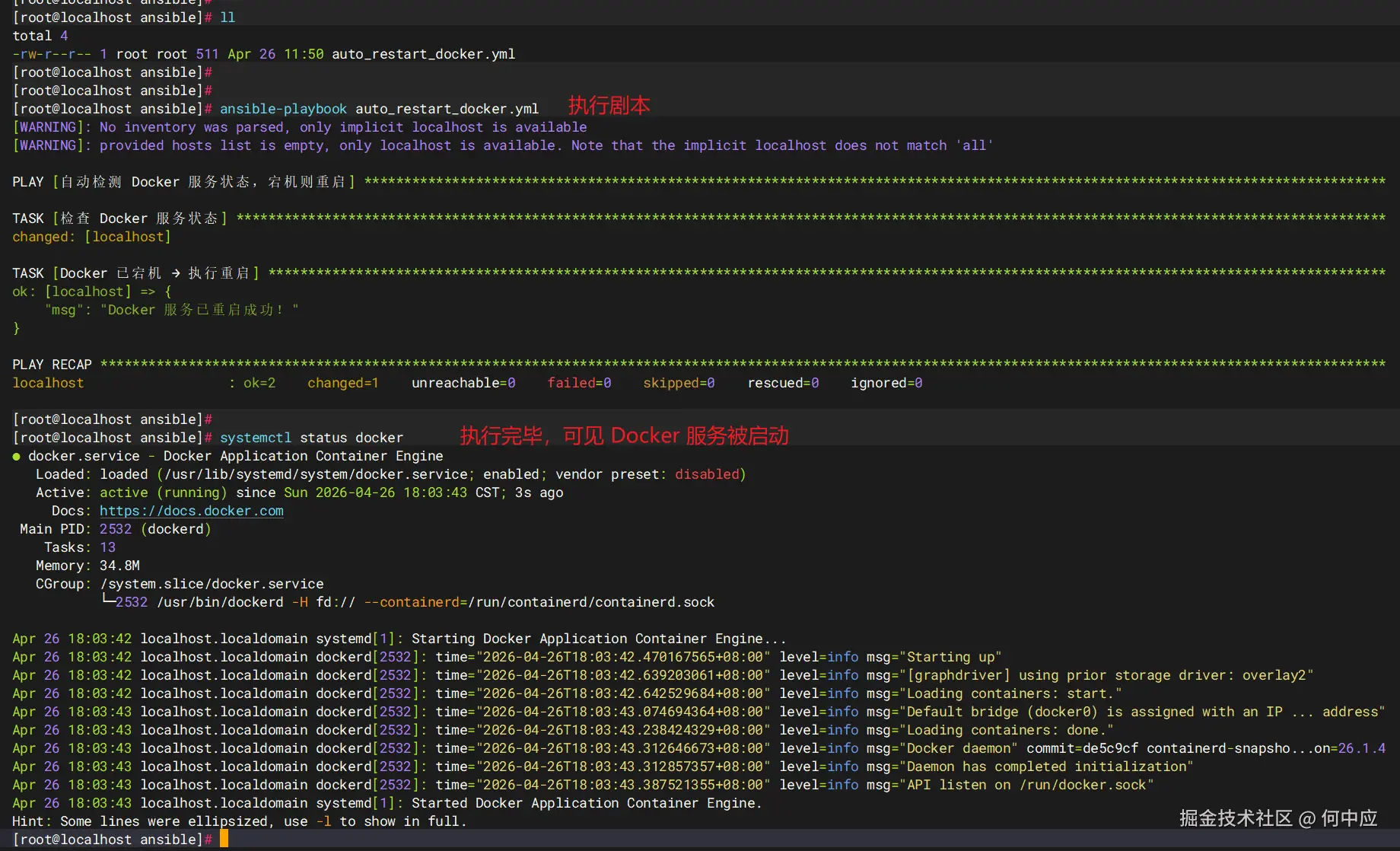The width and height of the screenshot is (1400, 851).
Task: Select the 'ok: [localhost] => {' line
Action: click(91, 292)
